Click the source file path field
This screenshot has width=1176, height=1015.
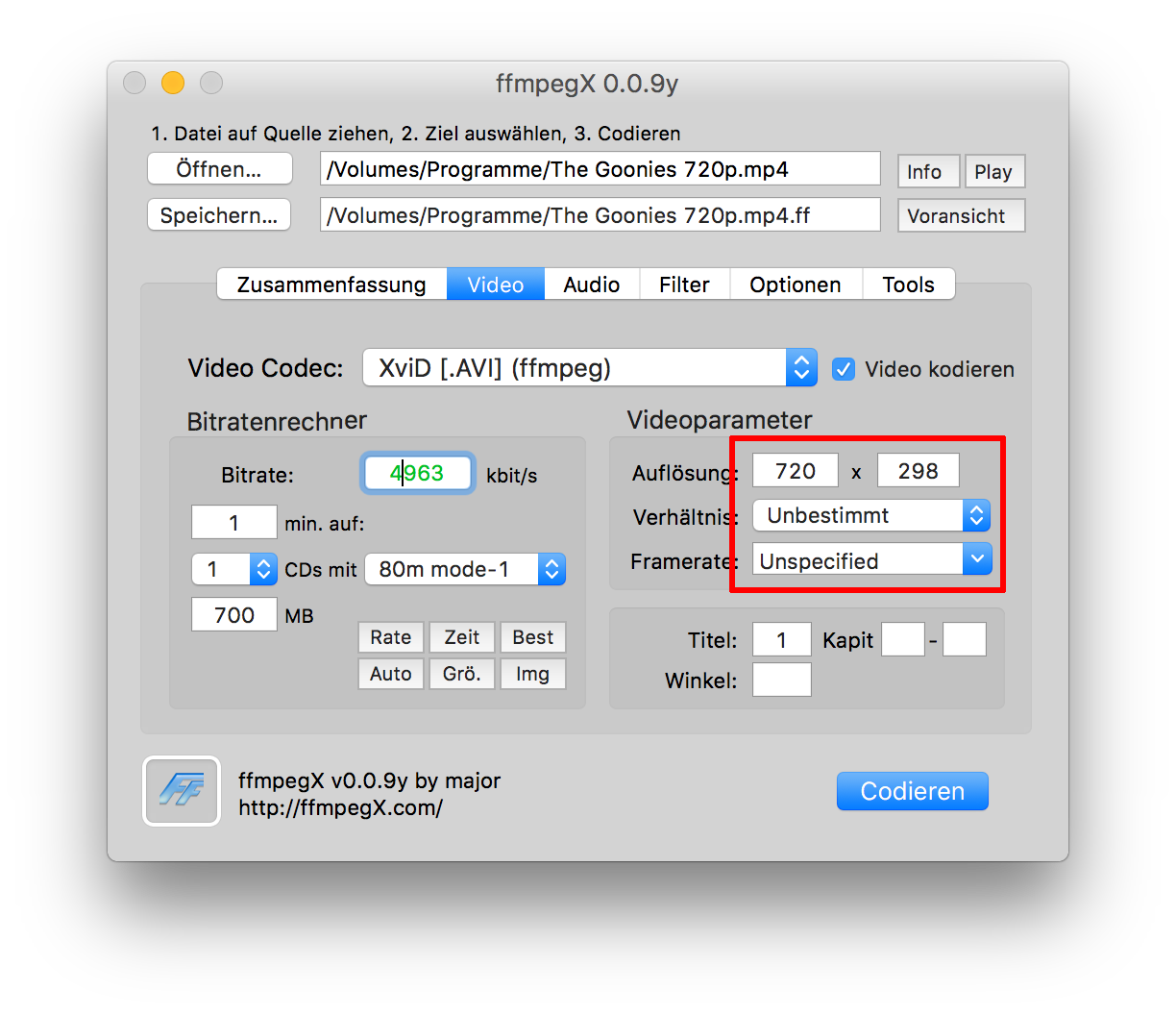600,169
